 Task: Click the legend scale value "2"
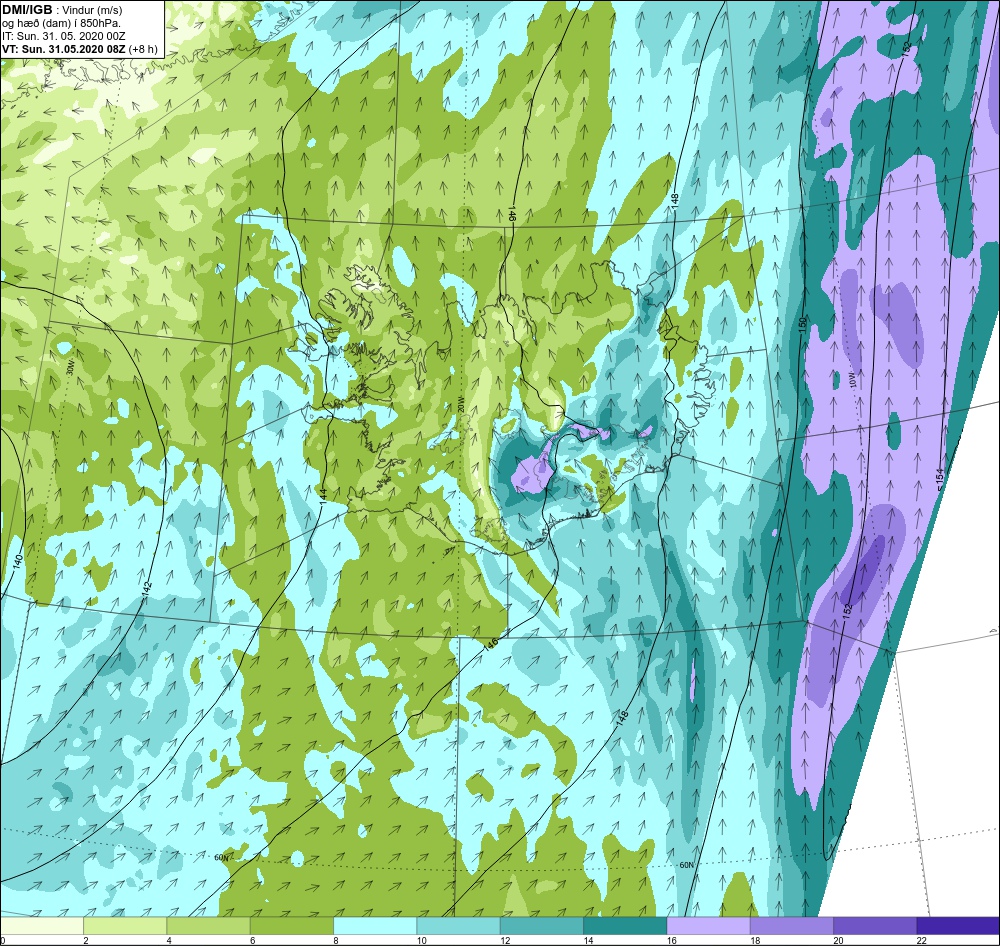point(85,940)
